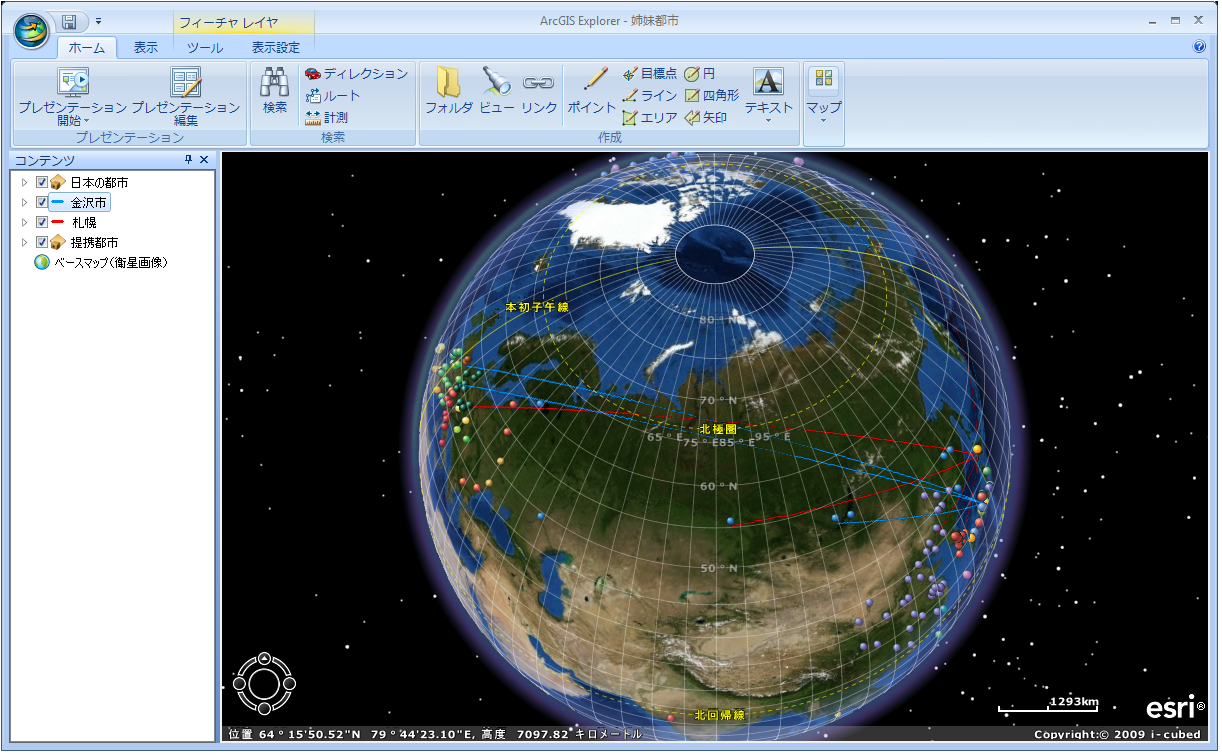Click the Save icon in the quick access toolbar
Image resolution: width=1222 pixels, height=756 pixels.
point(69,21)
